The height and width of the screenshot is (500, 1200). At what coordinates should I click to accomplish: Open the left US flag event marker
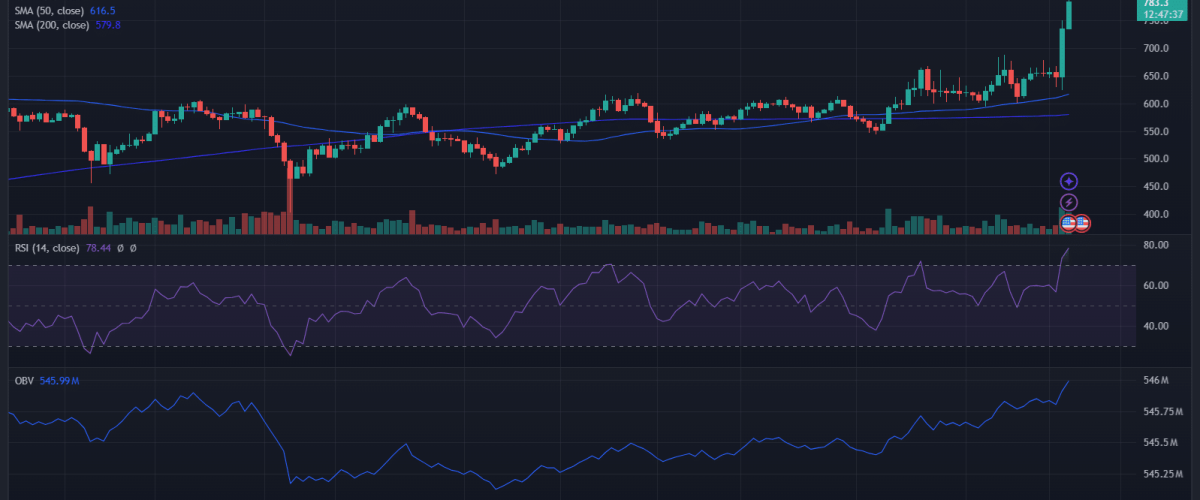(1068, 222)
